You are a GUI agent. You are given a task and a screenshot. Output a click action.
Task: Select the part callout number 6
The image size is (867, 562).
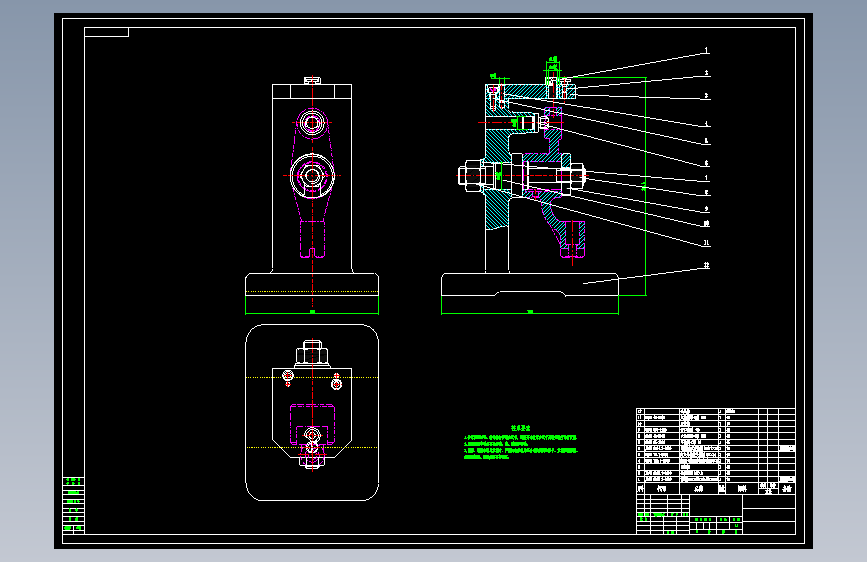coord(706,163)
